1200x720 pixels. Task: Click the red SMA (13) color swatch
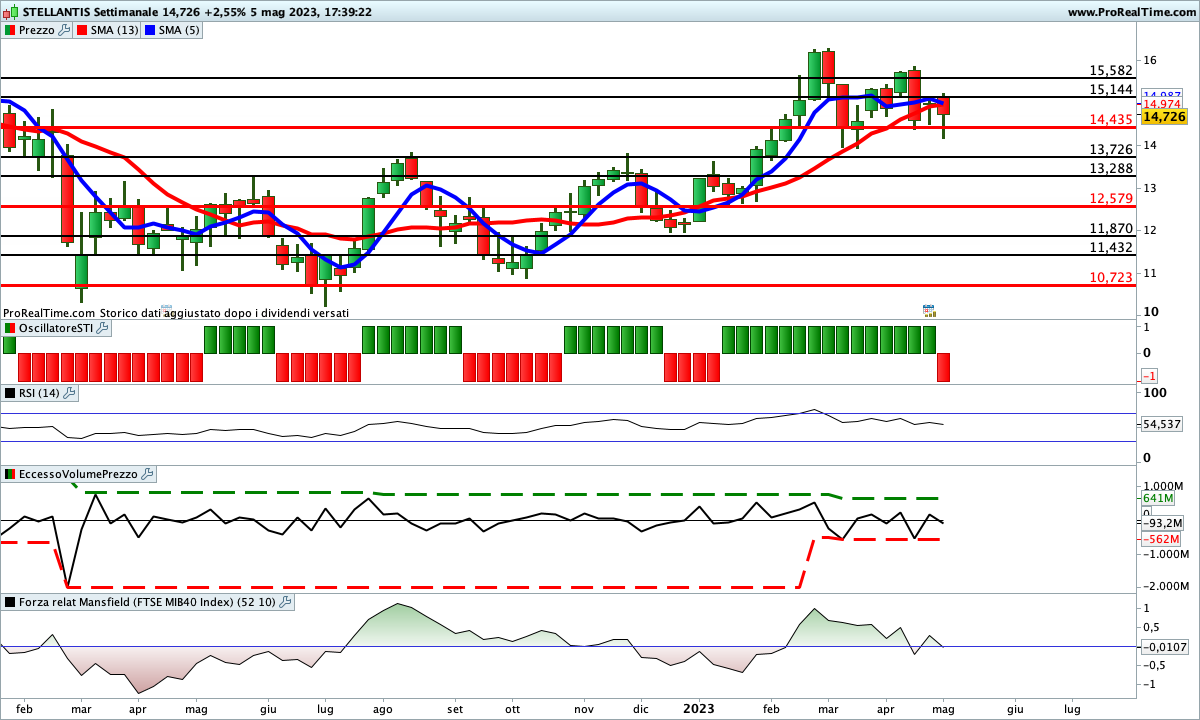pos(82,30)
